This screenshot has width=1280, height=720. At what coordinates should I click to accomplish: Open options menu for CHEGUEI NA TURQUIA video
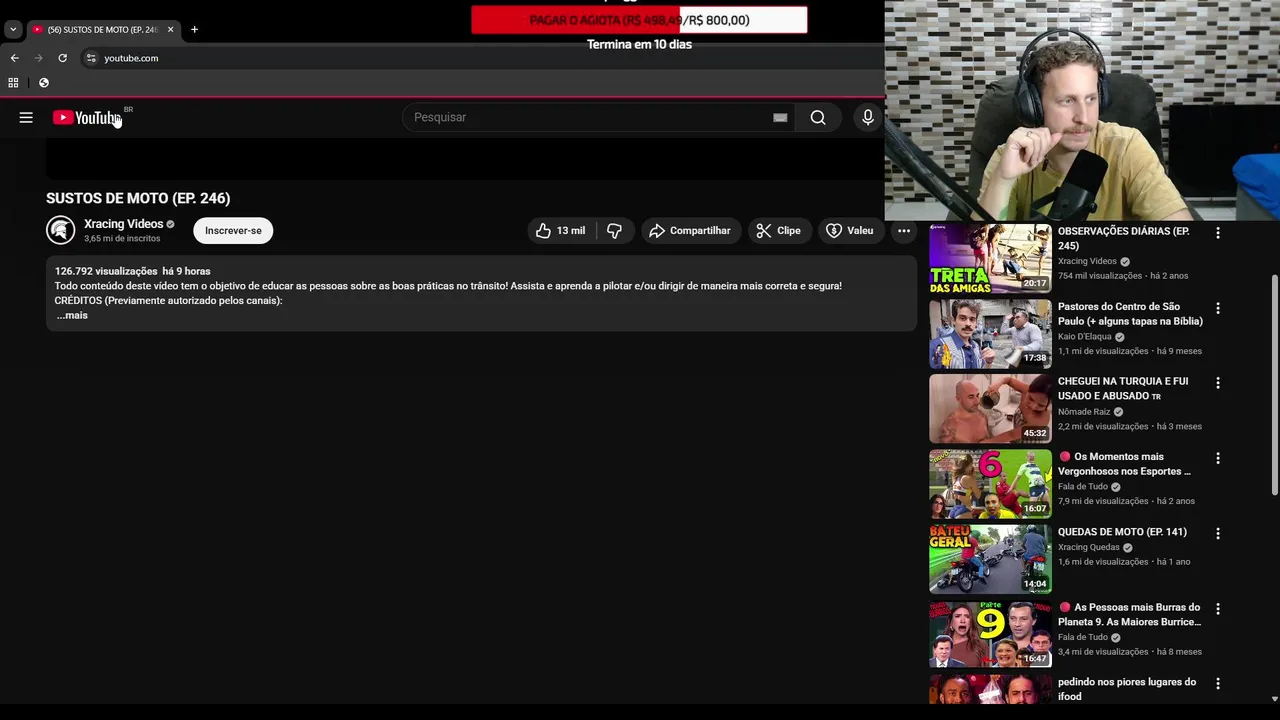pos(1217,383)
